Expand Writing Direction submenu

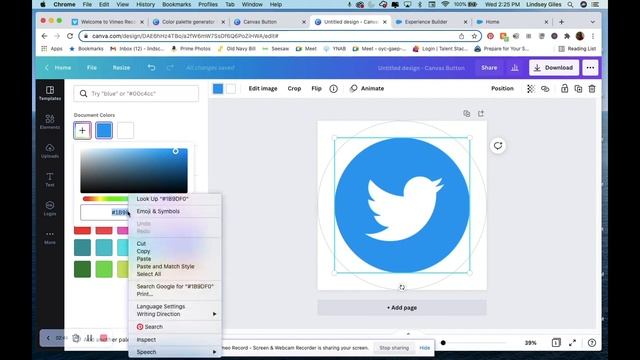click(x=176, y=314)
